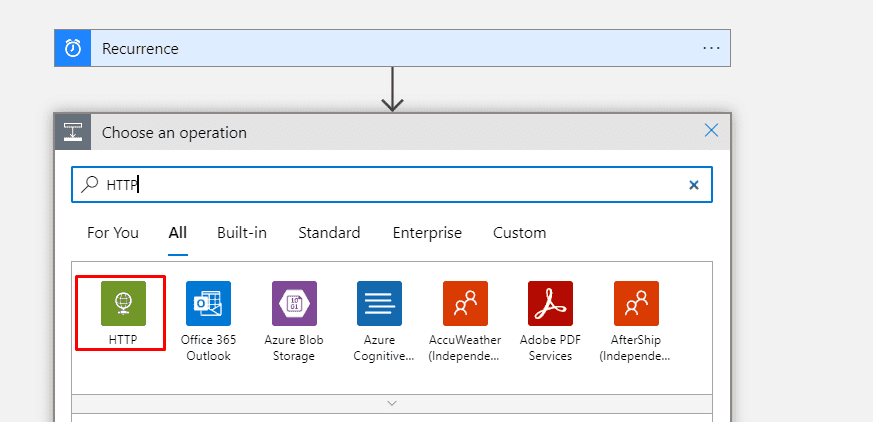The height and width of the screenshot is (422, 873).
Task: Click the Recurrence trigger title
Action: point(140,49)
